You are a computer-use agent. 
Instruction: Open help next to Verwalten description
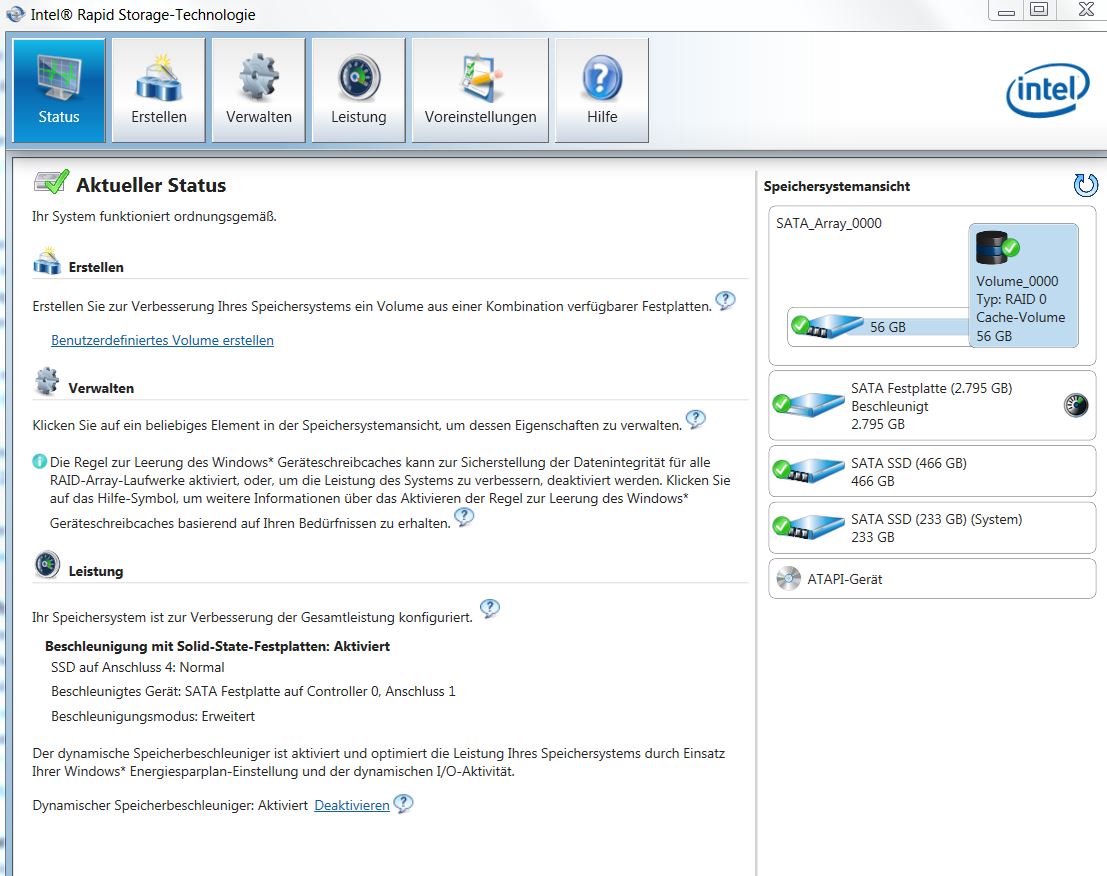pyautogui.click(x=695, y=419)
